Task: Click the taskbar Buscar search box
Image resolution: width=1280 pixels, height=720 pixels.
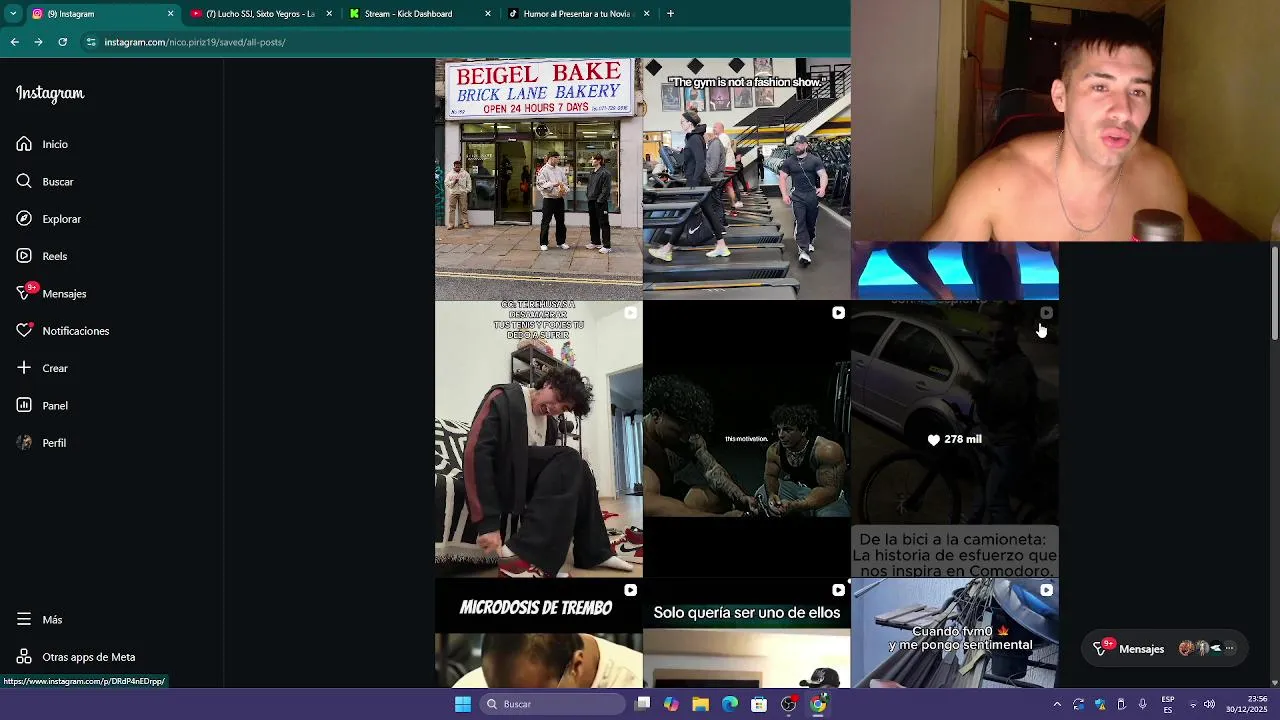Action: click(552, 704)
